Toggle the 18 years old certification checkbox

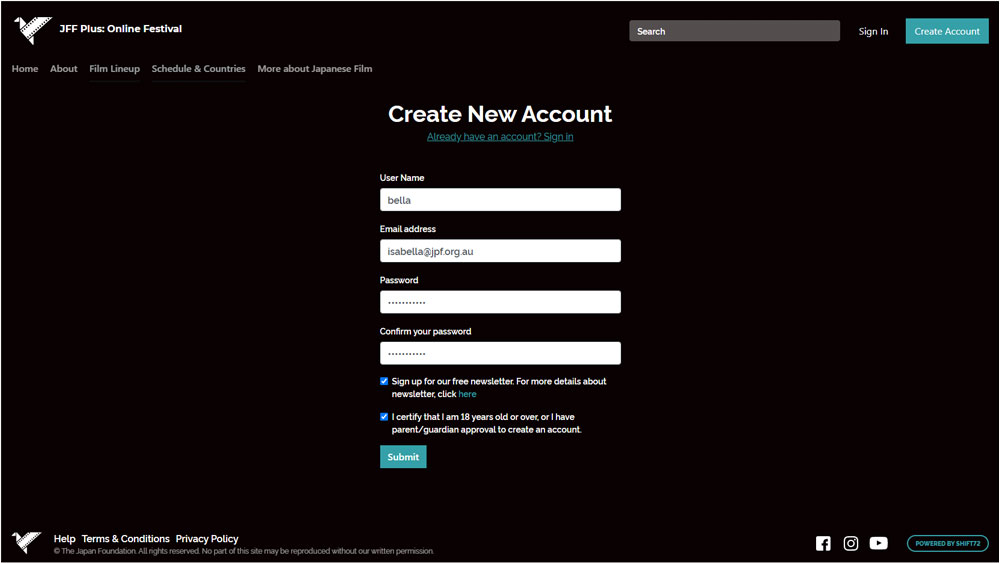tap(384, 417)
